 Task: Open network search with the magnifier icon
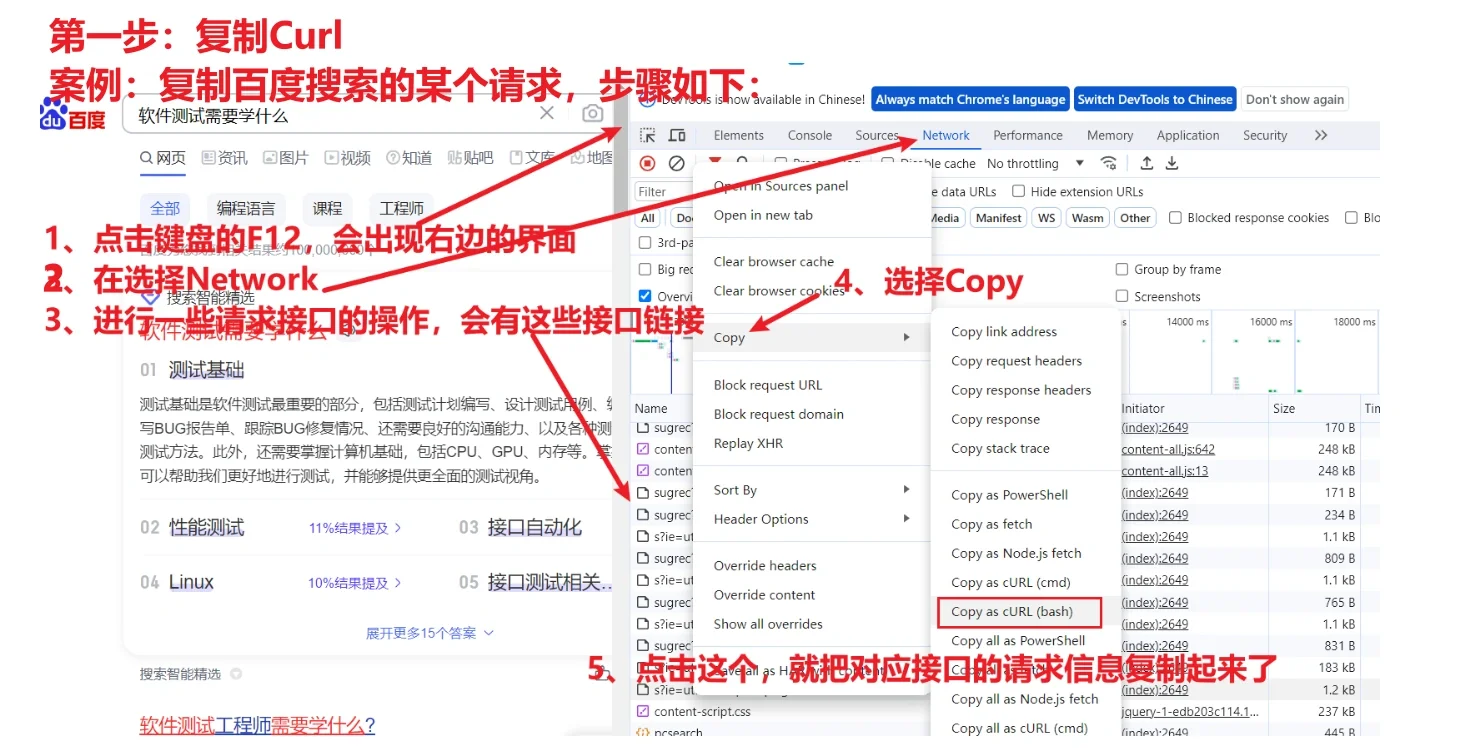coord(742,161)
